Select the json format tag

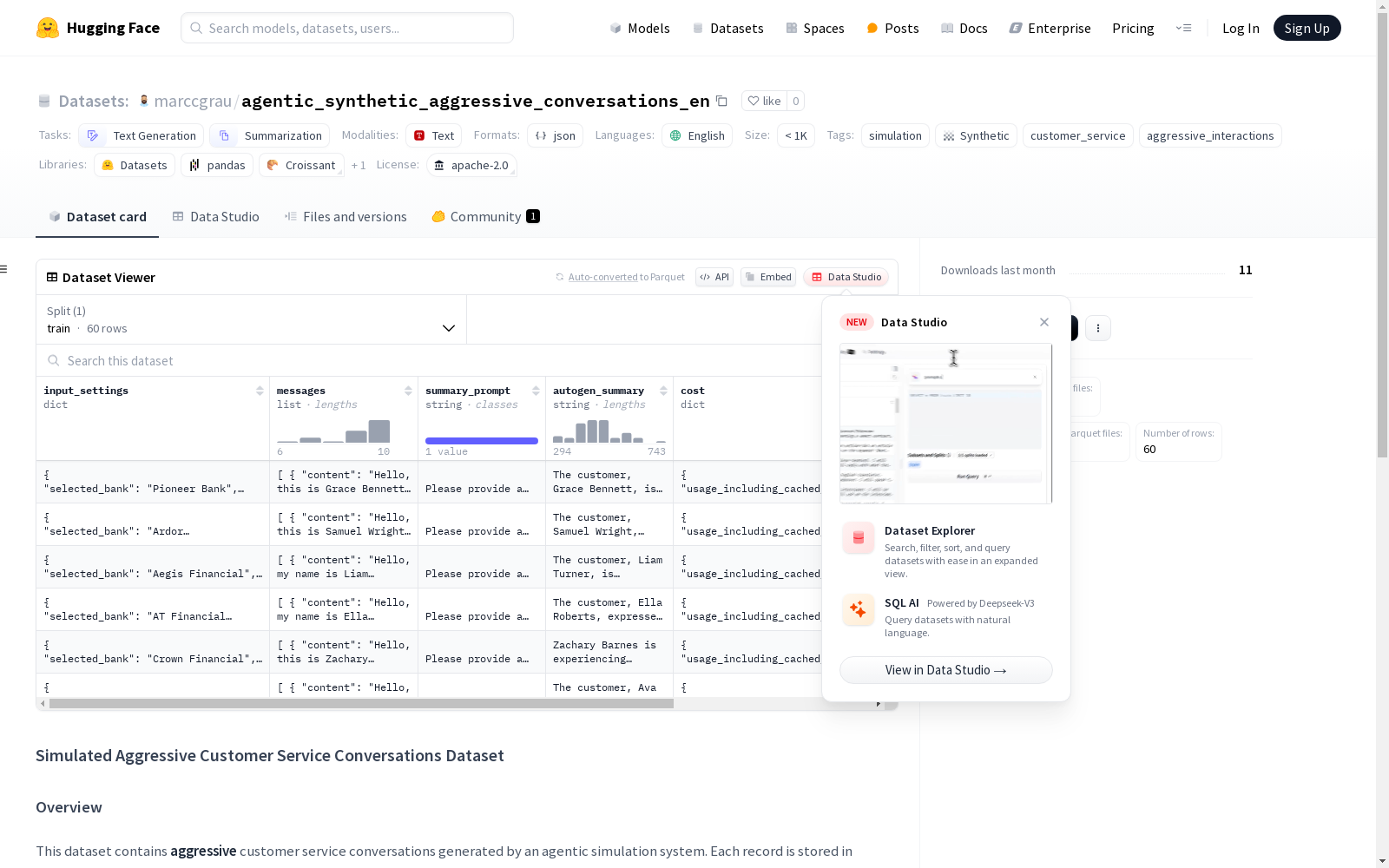pos(556,135)
